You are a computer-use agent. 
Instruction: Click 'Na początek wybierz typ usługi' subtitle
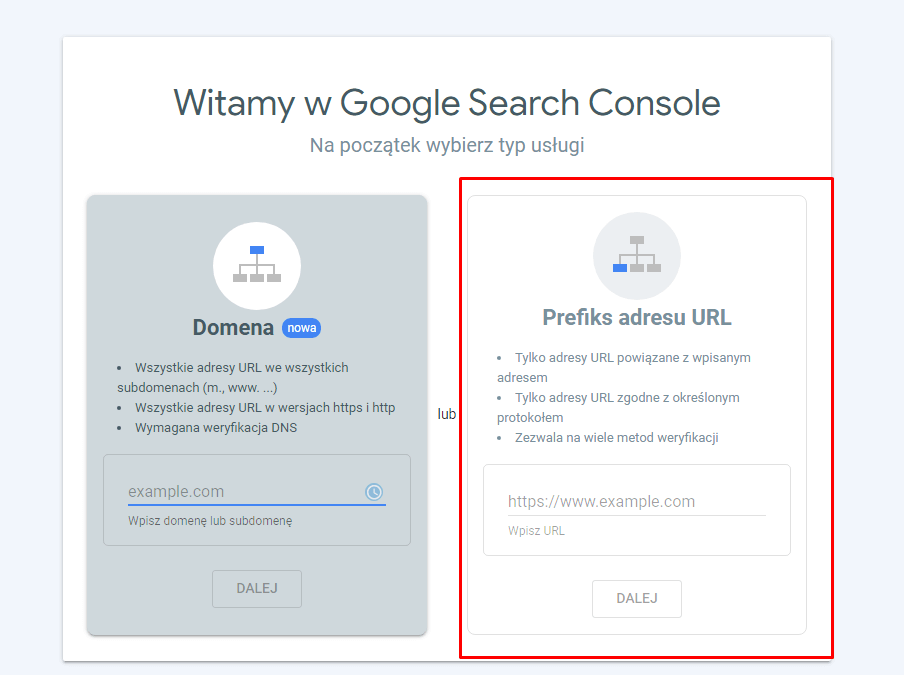tap(447, 145)
